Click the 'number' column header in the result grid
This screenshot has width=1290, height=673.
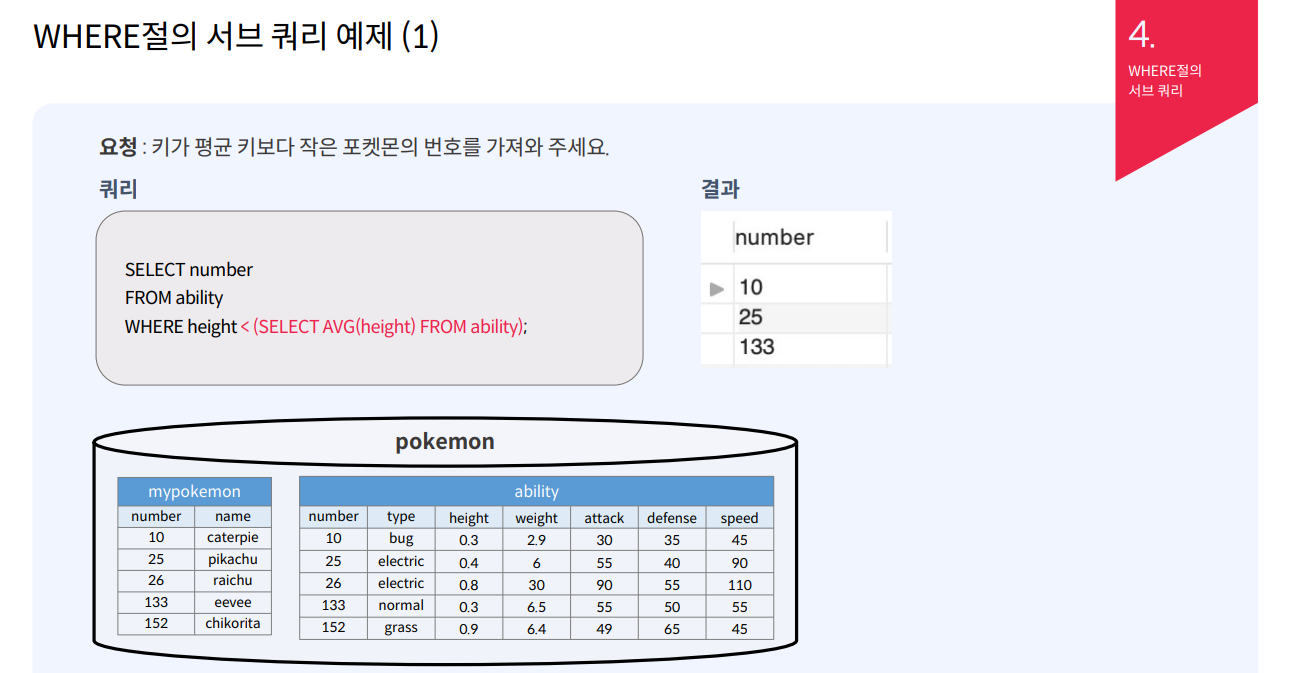click(774, 237)
